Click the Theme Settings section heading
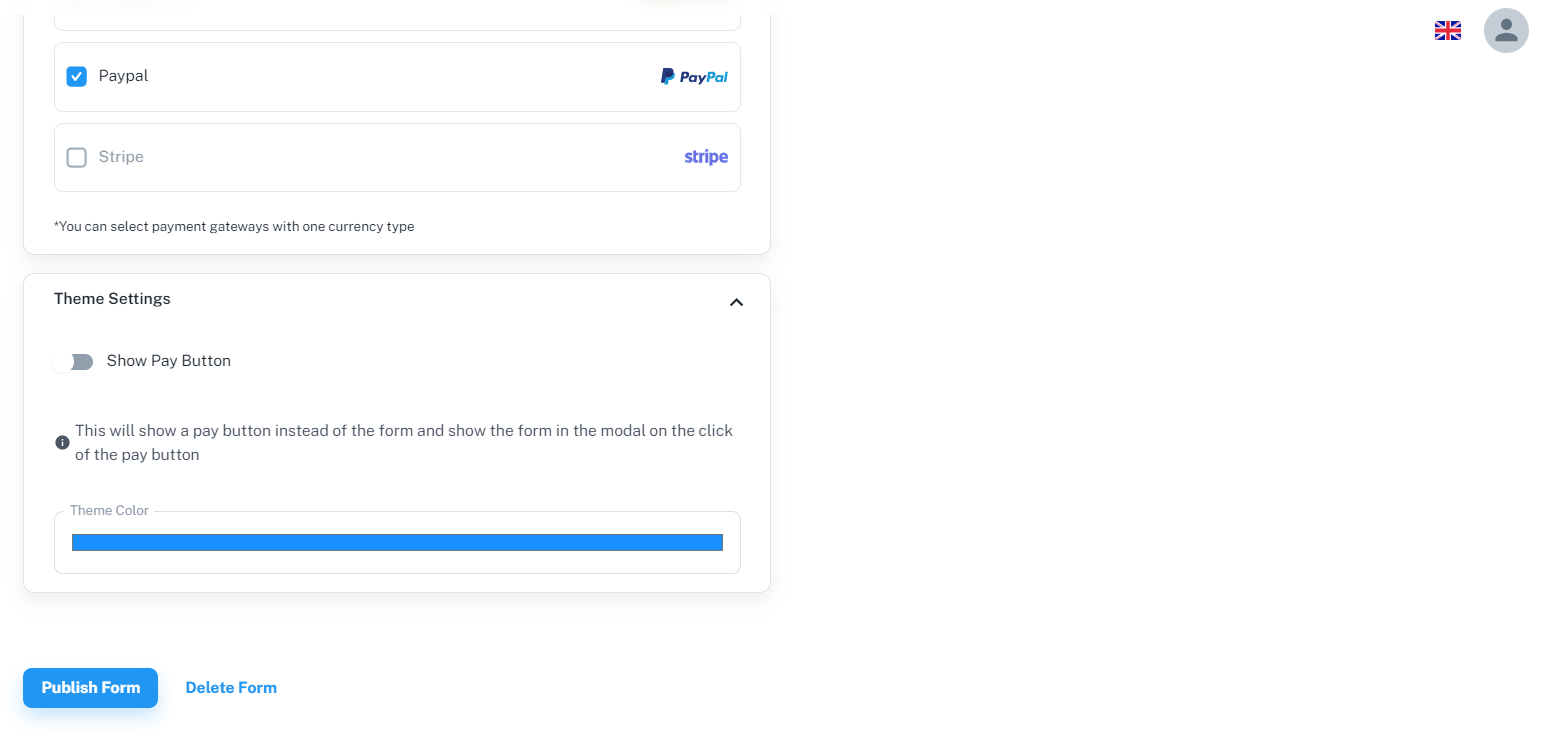This screenshot has width=1560, height=736. pyautogui.click(x=112, y=298)
